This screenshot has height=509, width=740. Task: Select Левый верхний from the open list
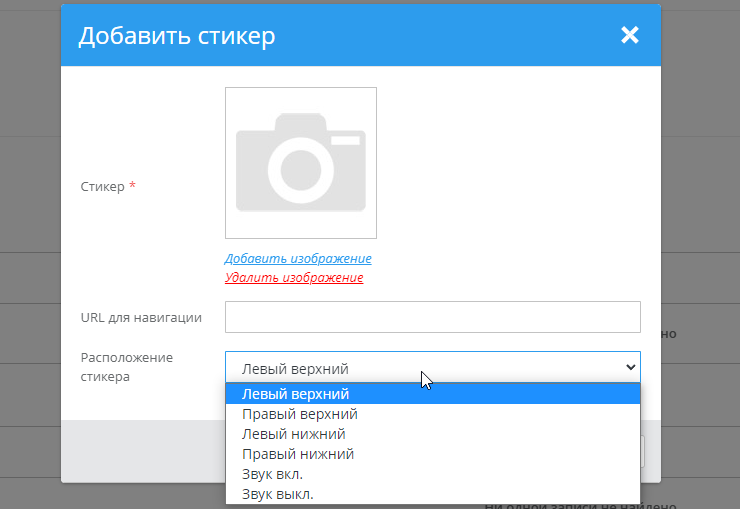click(x=296, y=394)
